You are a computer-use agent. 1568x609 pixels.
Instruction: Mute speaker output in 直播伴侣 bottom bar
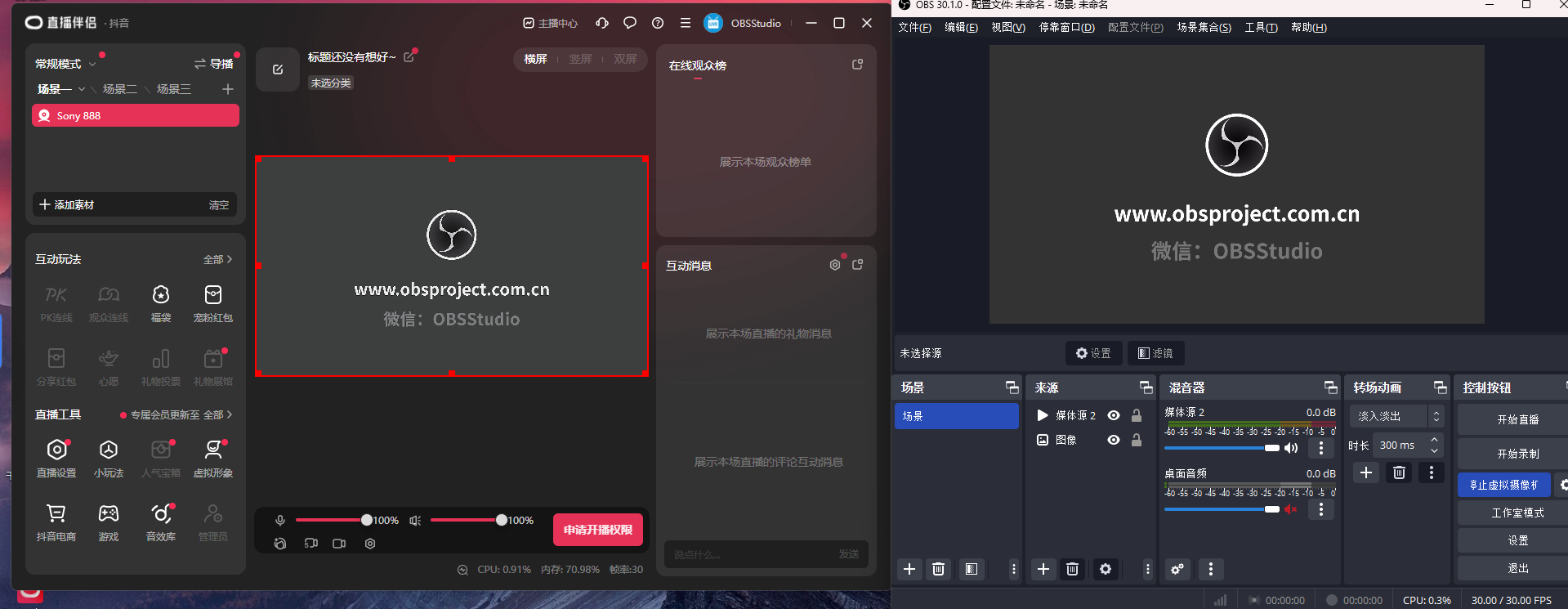click(x=415, y=521)
